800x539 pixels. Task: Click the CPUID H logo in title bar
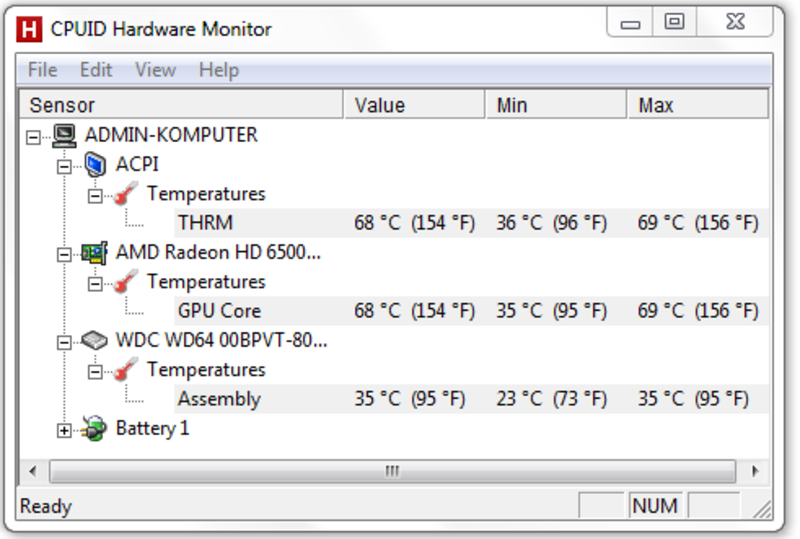coord(29,29)
